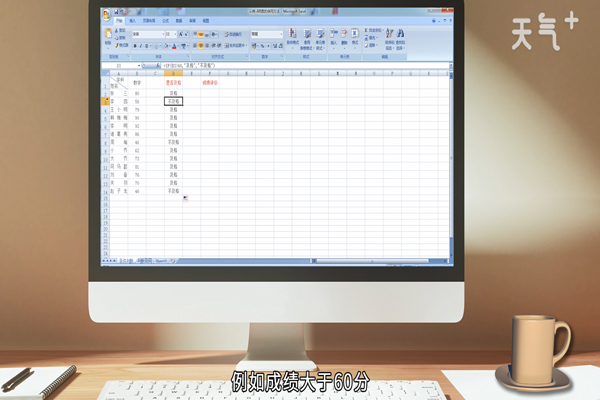Switch to the Formulas (公式) tab
Screen dimensions: 600x400
[165, 21]
